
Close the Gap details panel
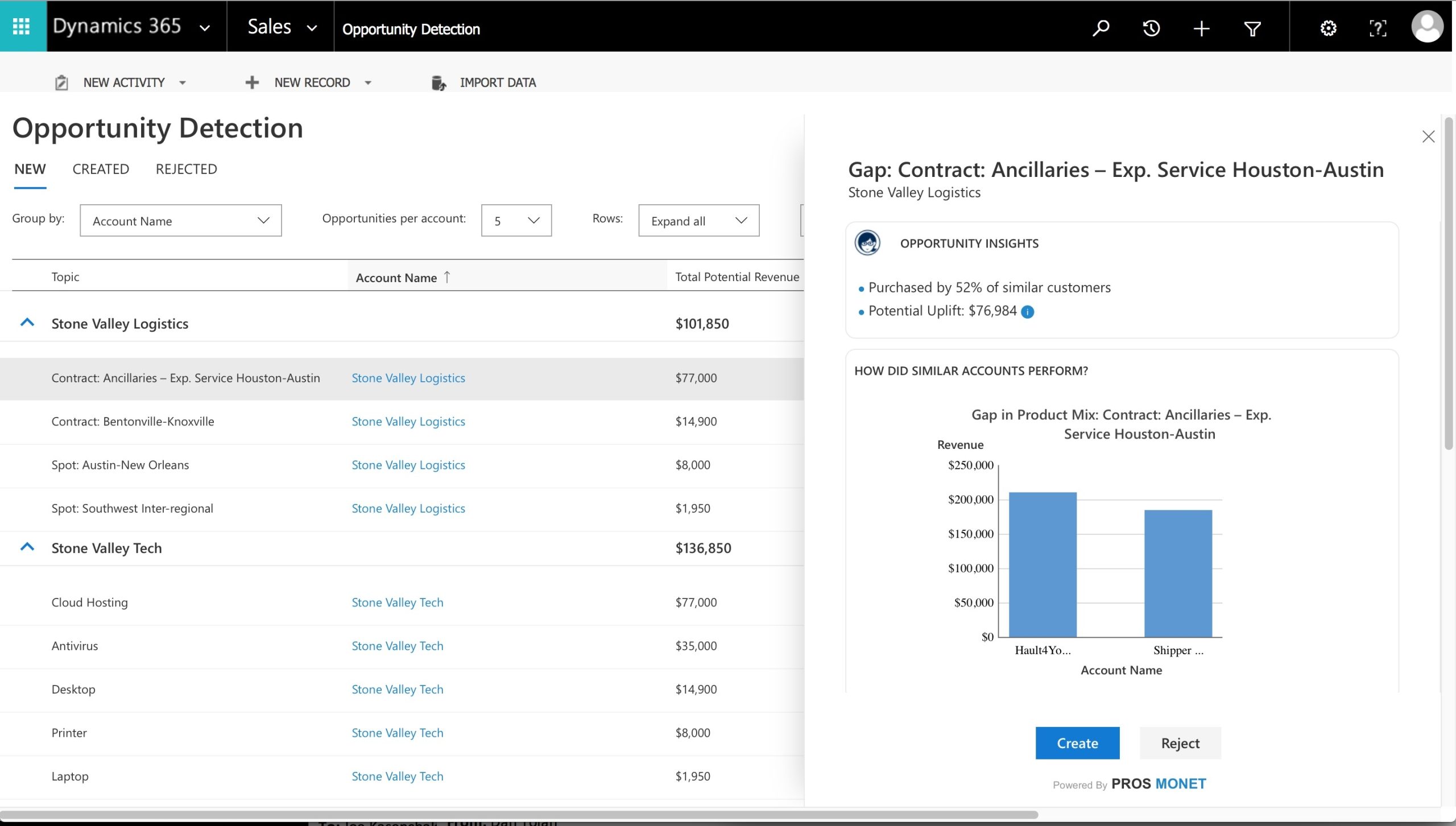(x=1428, y=137)
